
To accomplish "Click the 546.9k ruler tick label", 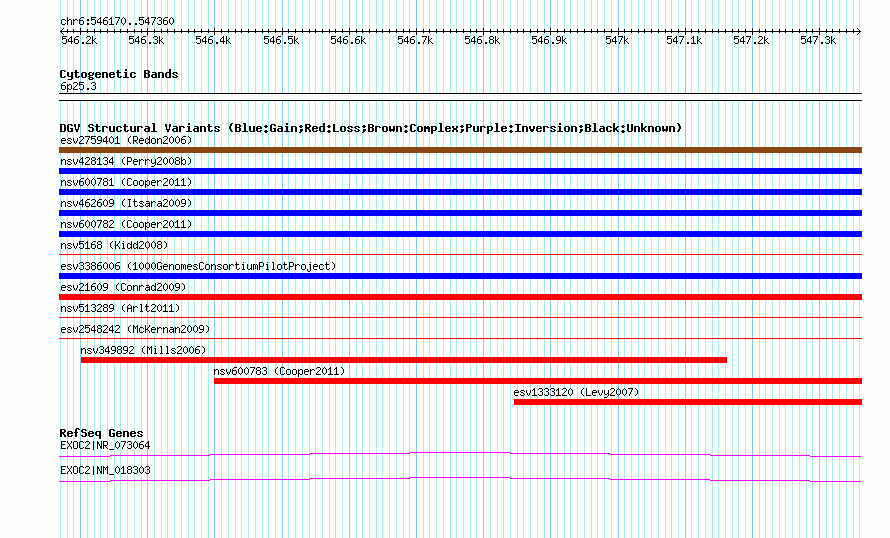I will click(x=549, y=40).
